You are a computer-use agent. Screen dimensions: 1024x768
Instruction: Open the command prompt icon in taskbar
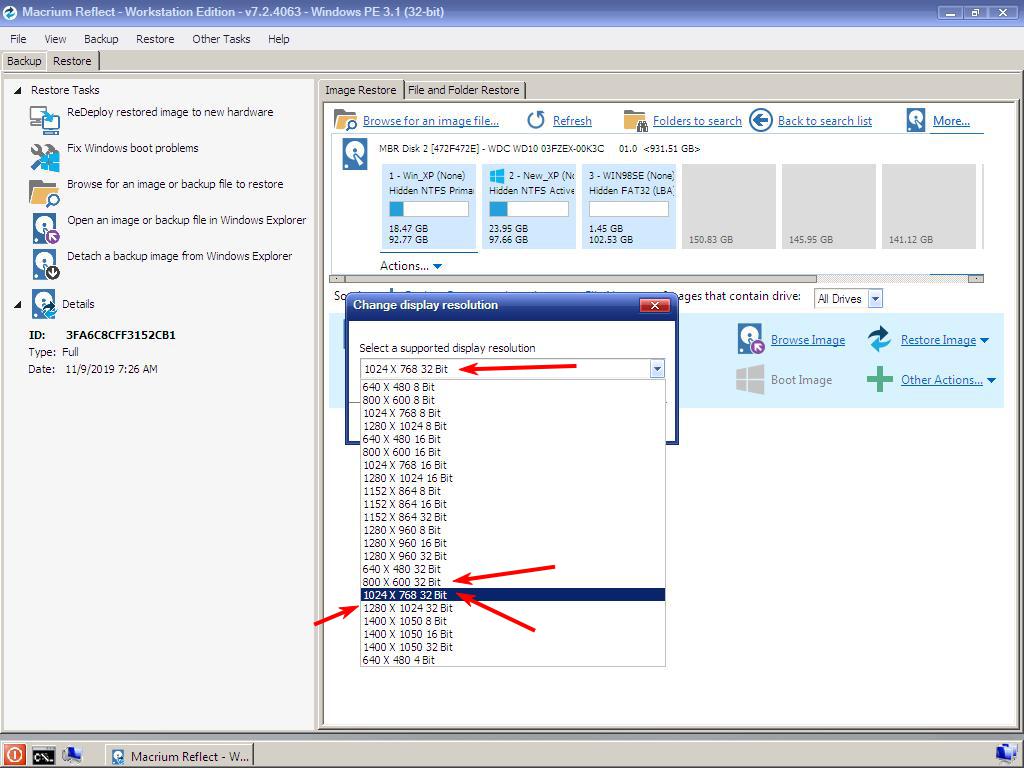(43, 756)
